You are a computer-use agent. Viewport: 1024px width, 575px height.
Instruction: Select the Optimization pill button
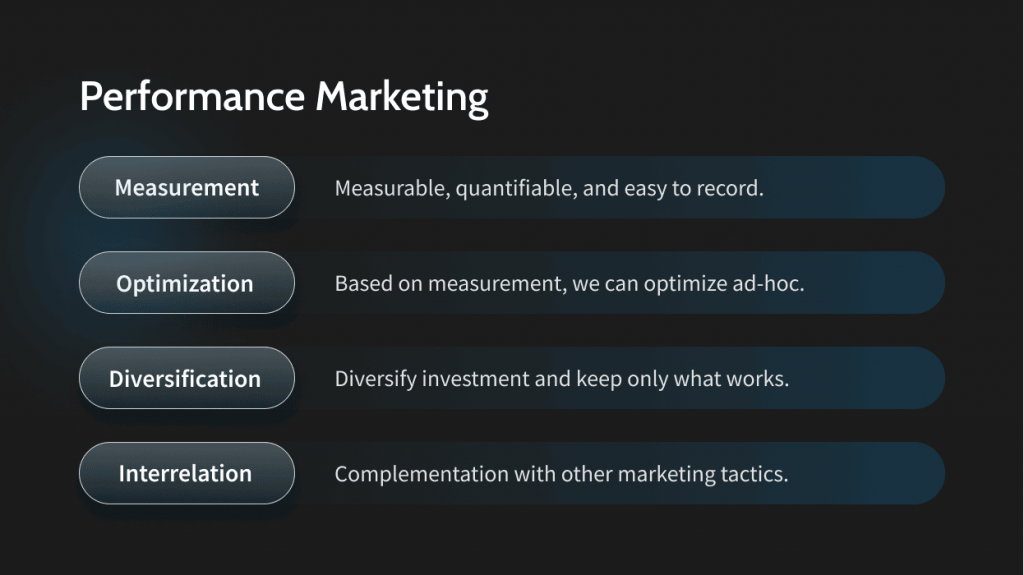coord(186,283)
